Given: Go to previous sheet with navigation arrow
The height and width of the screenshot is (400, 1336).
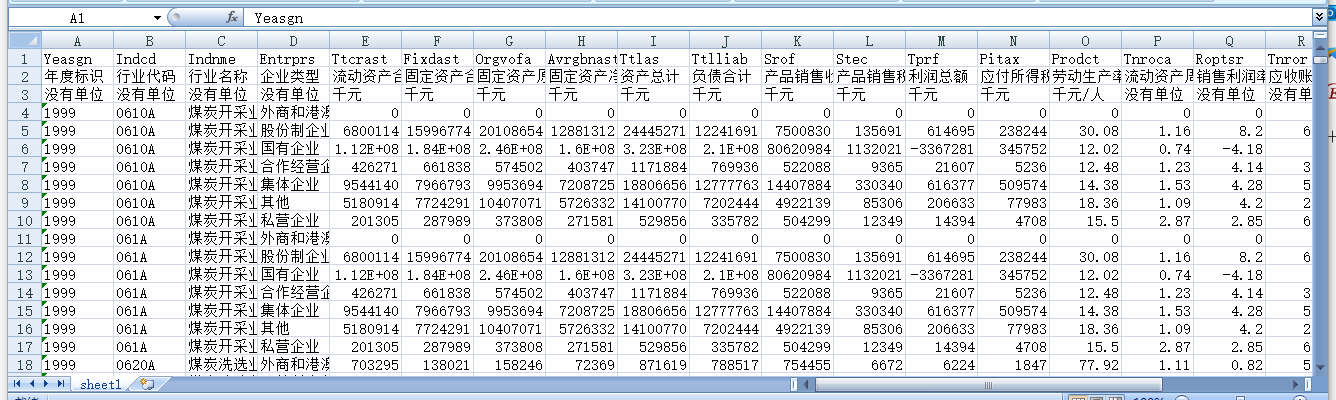Looking at the screenshot, I should click(31, 384).
